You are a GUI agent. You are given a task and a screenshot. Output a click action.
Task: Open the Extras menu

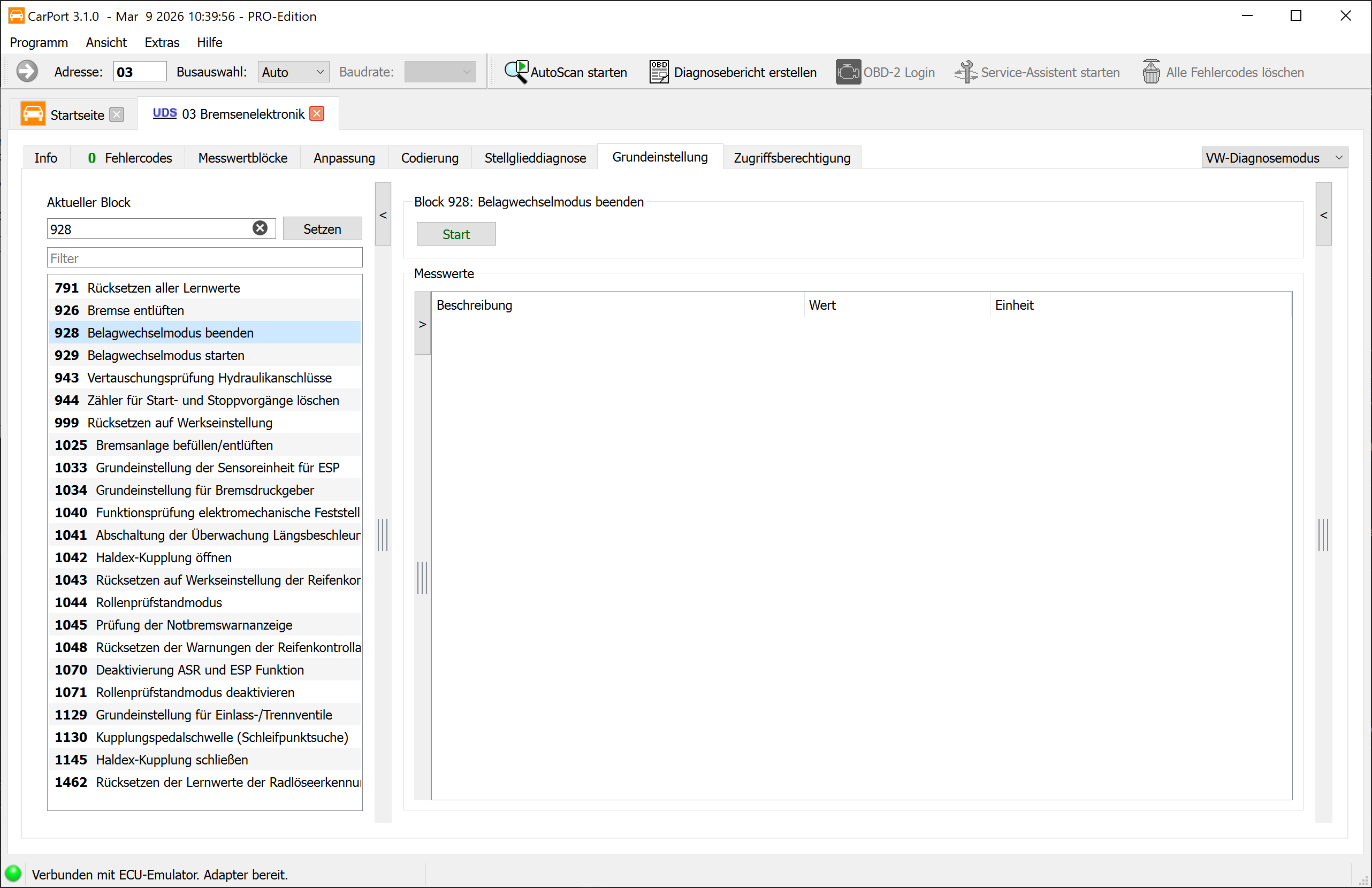click(162, 43)
